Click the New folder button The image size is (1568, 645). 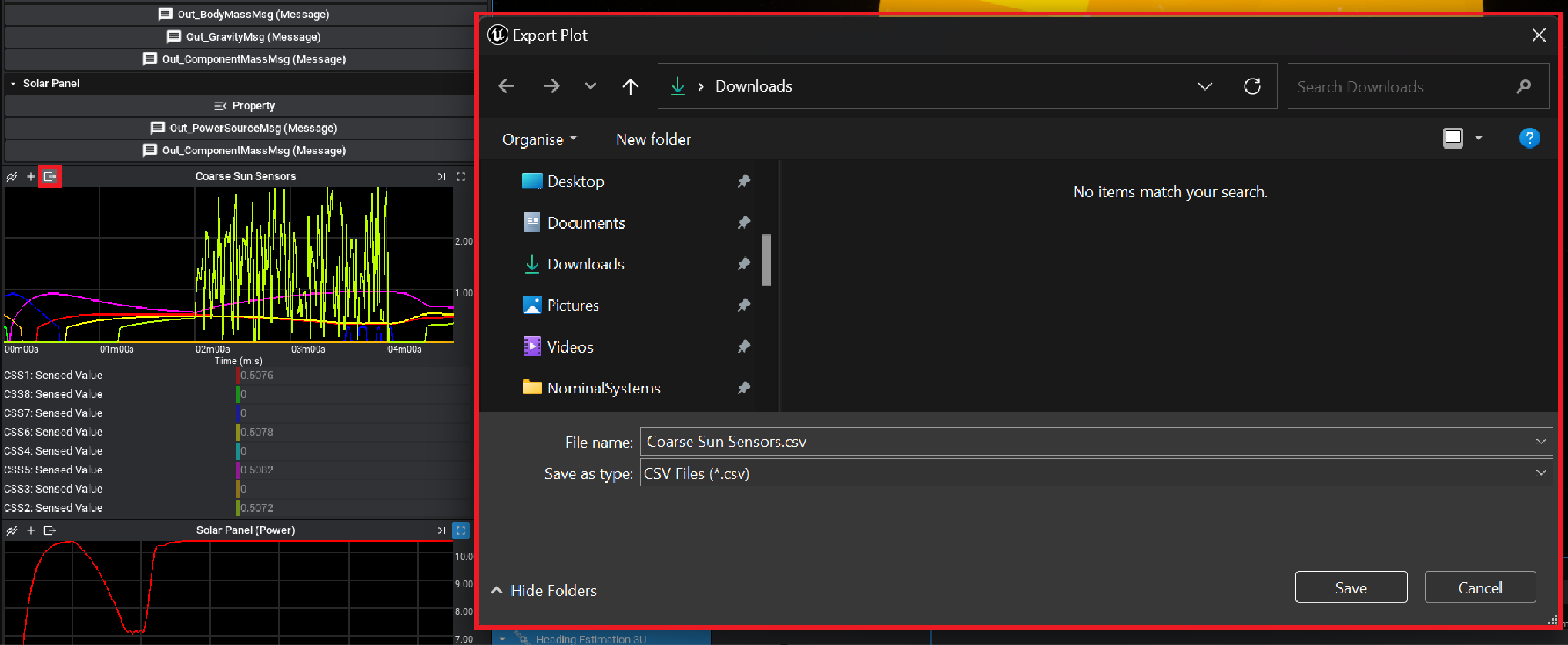tap(653, 139)
